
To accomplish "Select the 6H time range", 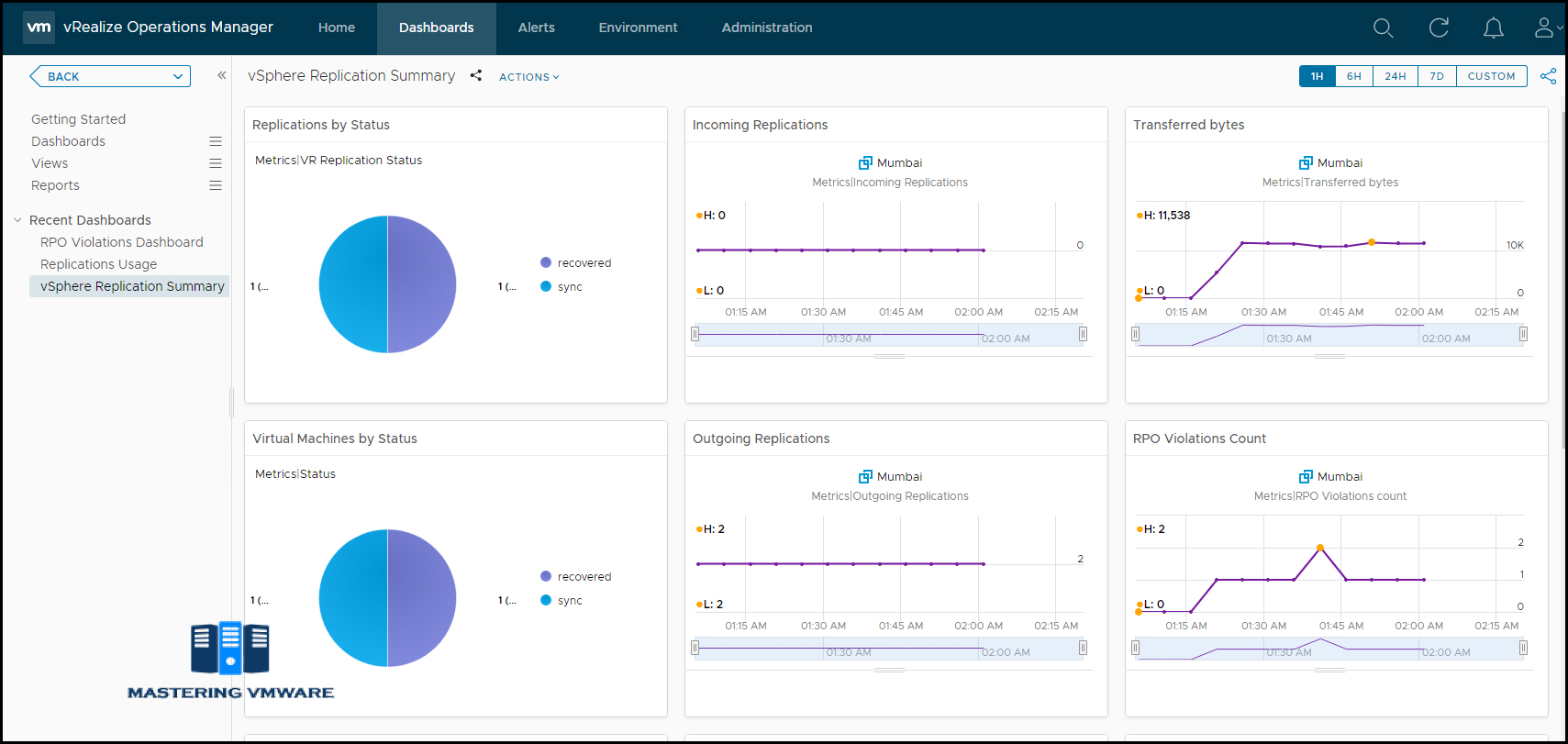I will (x=1354, y=76).
